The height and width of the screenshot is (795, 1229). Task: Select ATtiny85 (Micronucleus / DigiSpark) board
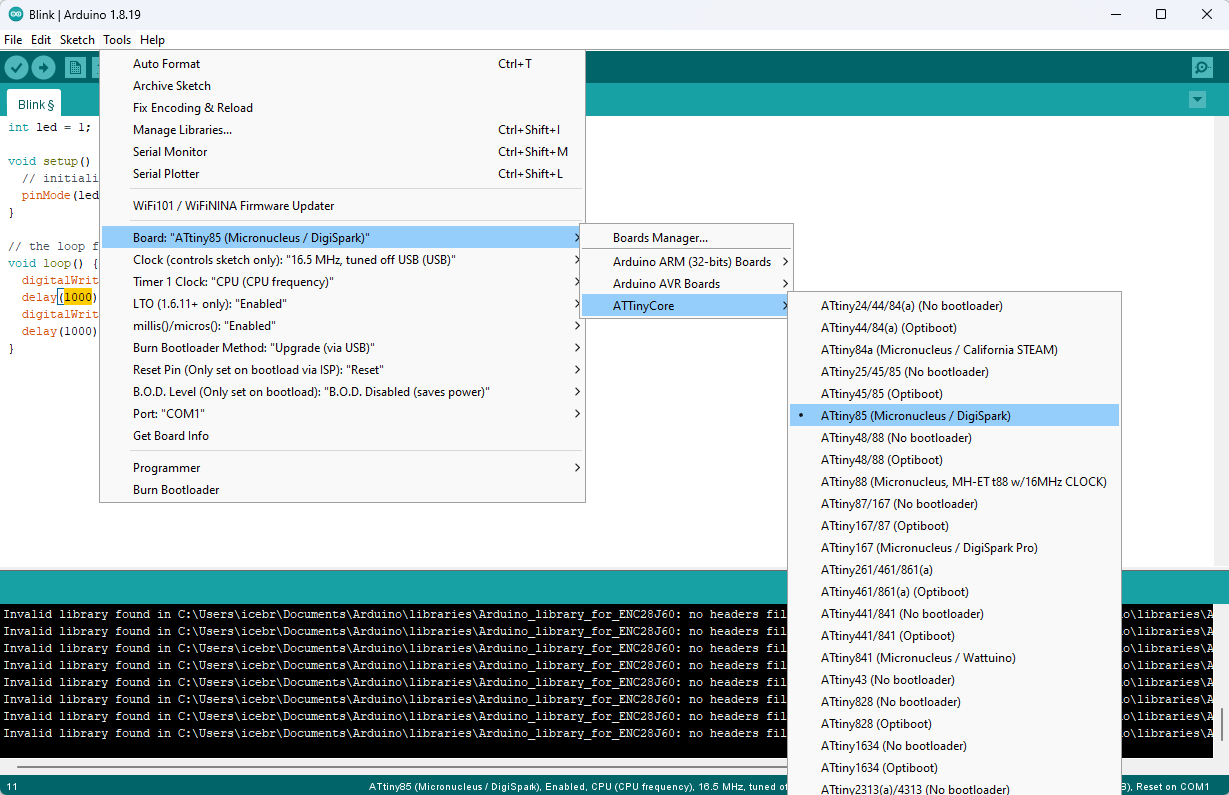pos(915,415)
